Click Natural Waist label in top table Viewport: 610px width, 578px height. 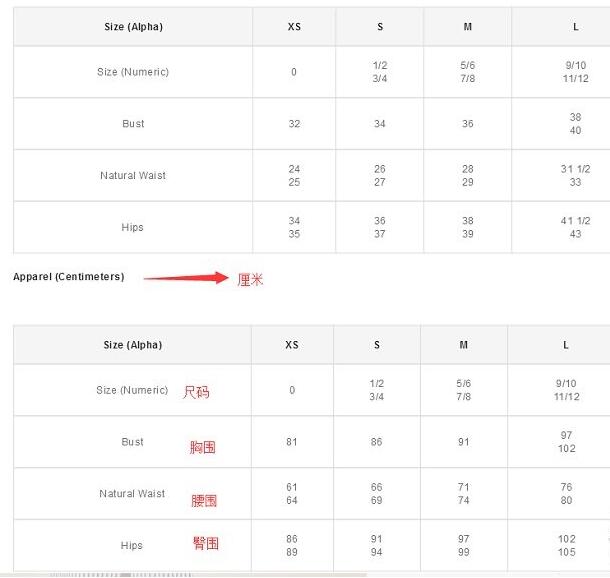133,176
